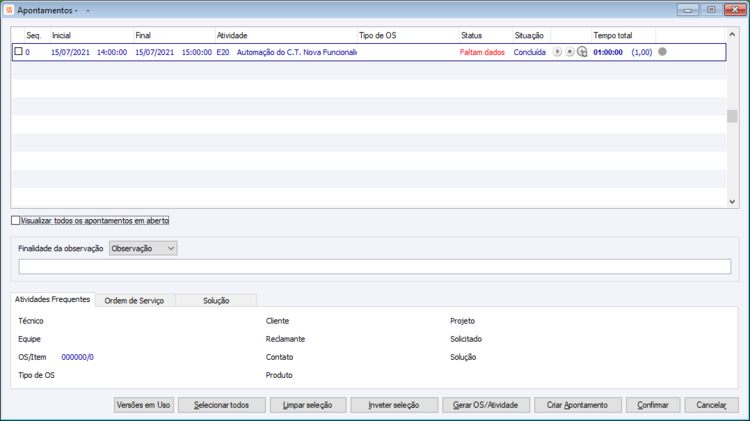Click the Situação column header
750x421 pixels.
point(532,35)
